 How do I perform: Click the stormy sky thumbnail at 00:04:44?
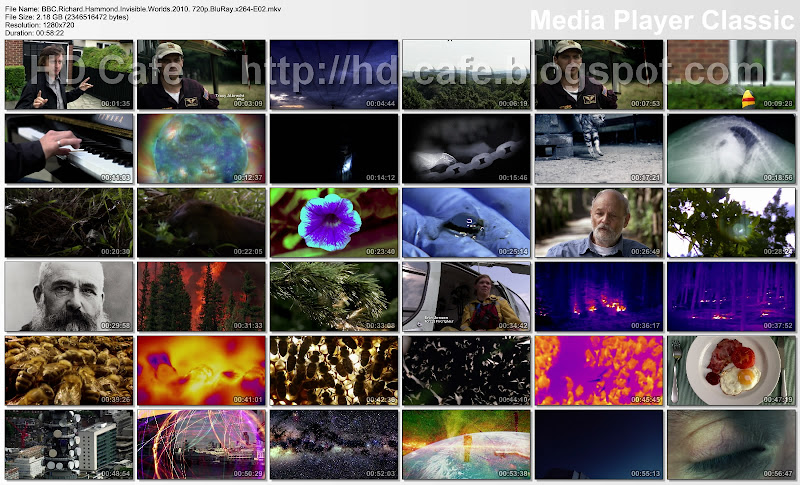click(334, 74)
